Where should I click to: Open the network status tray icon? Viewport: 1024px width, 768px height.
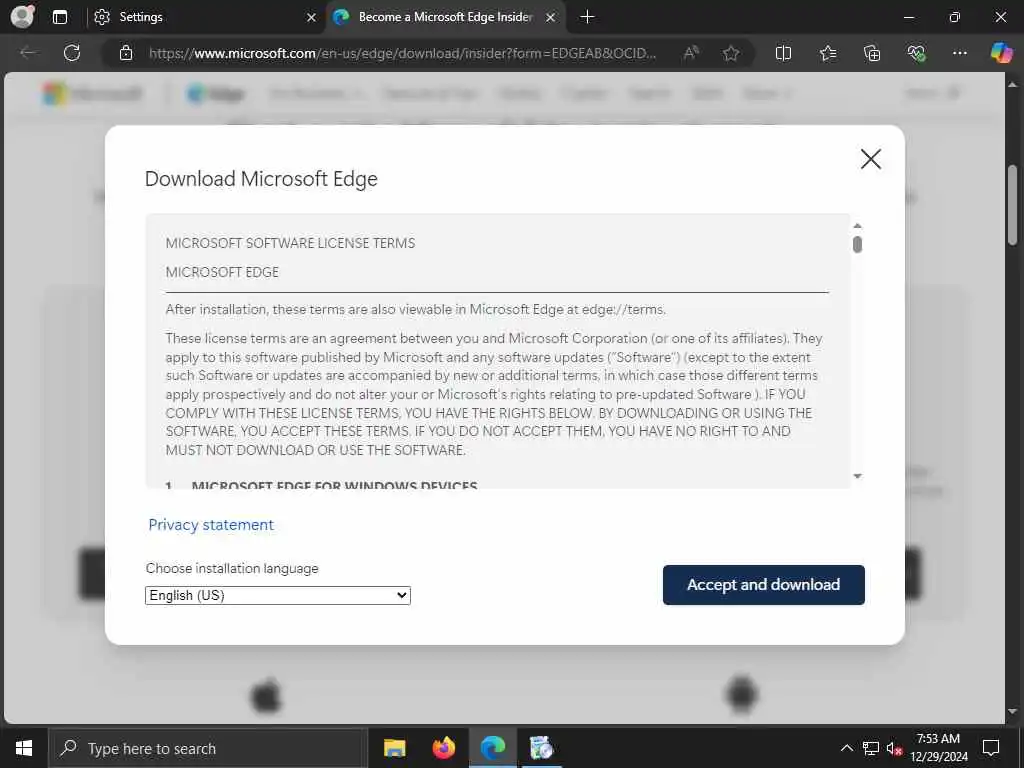(x=871, y=748)
